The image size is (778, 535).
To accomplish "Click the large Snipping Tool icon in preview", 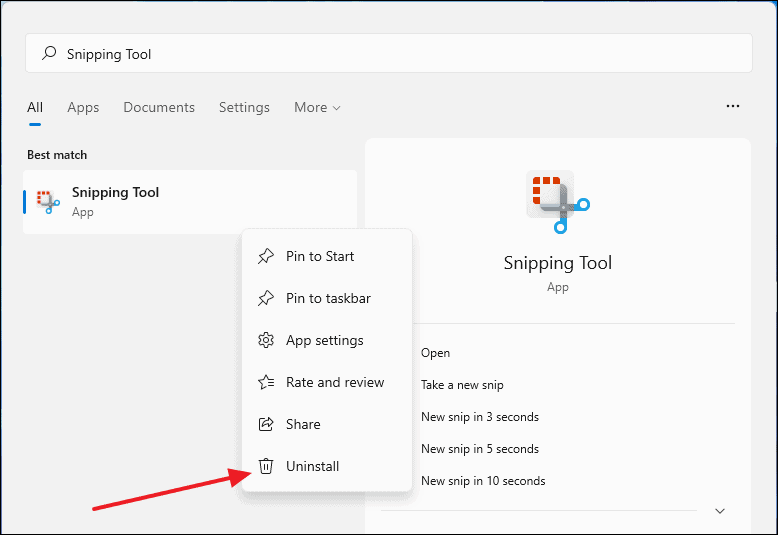I will click(x=557, y=200).
